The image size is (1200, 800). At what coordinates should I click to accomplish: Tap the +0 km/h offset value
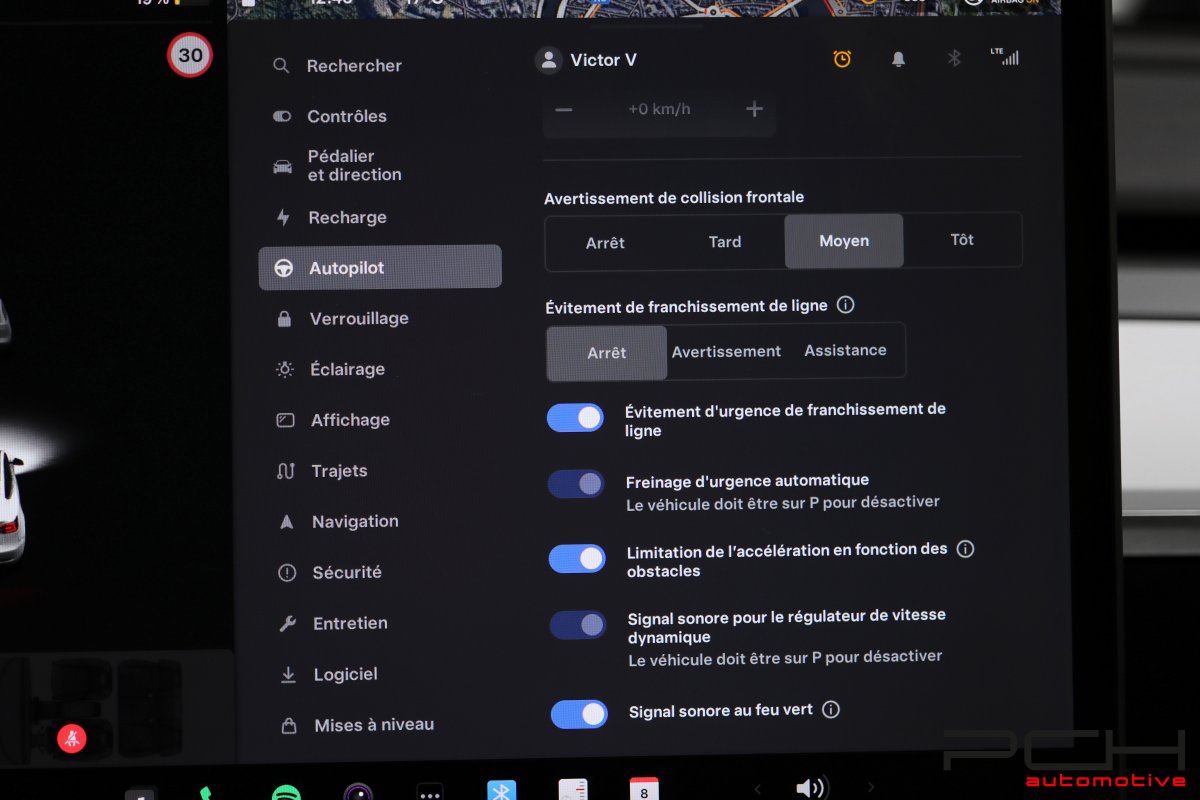coord(659,109)
